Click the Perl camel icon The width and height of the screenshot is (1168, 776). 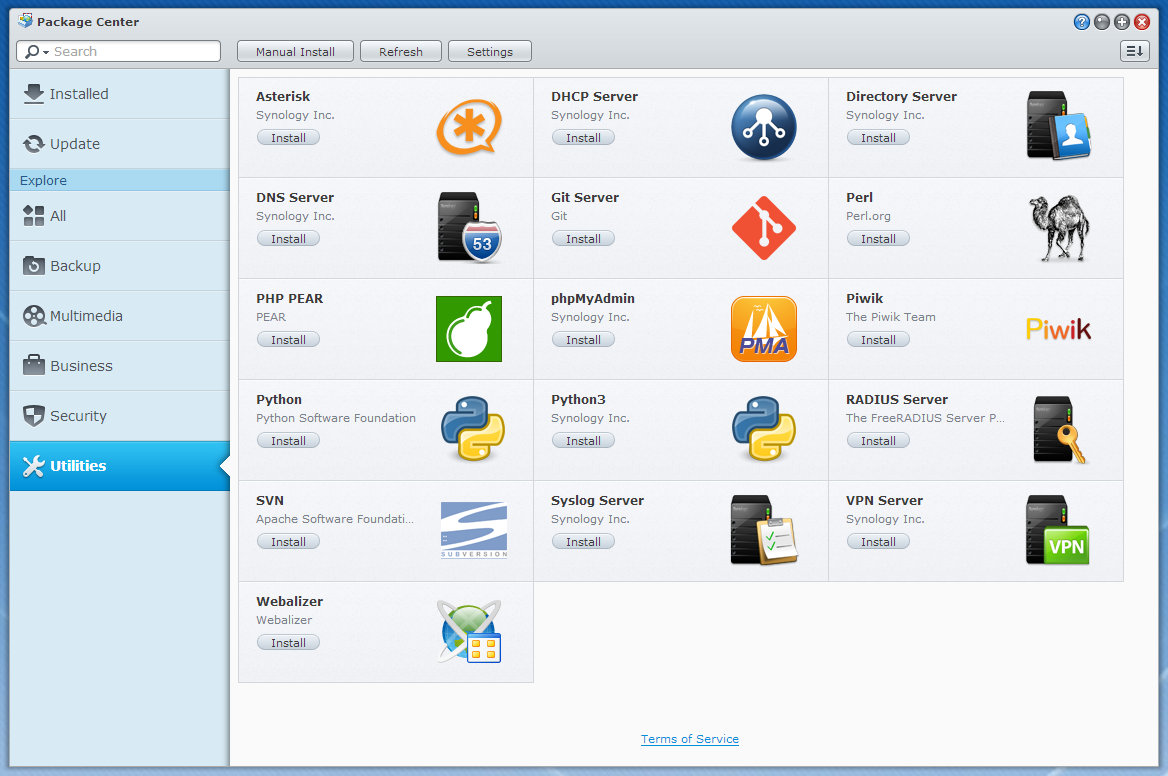coord(1058,228)
